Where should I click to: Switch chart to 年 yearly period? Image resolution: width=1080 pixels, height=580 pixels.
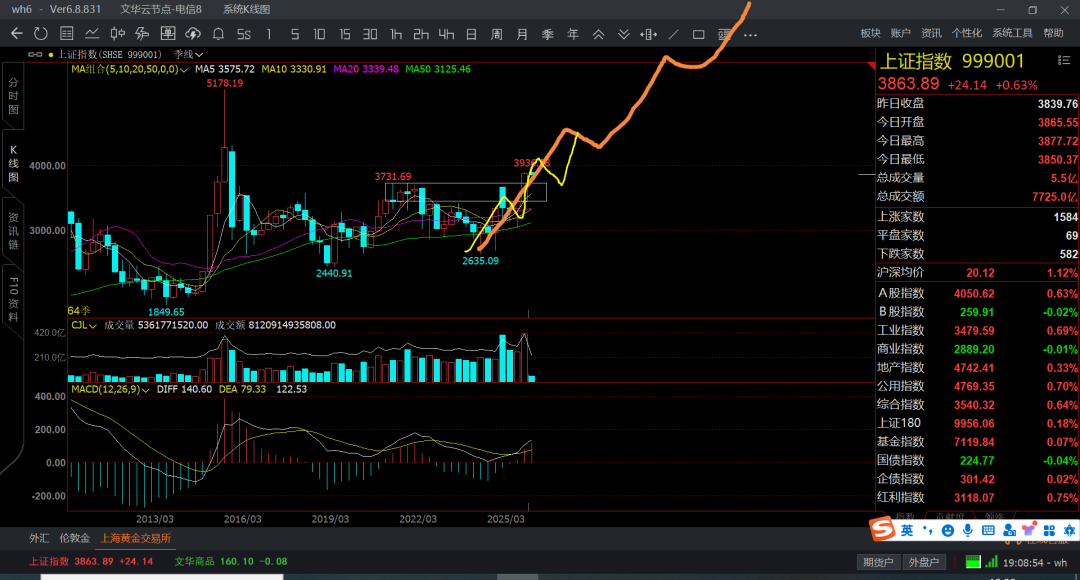pyautogui.click(x=572, y=34)
